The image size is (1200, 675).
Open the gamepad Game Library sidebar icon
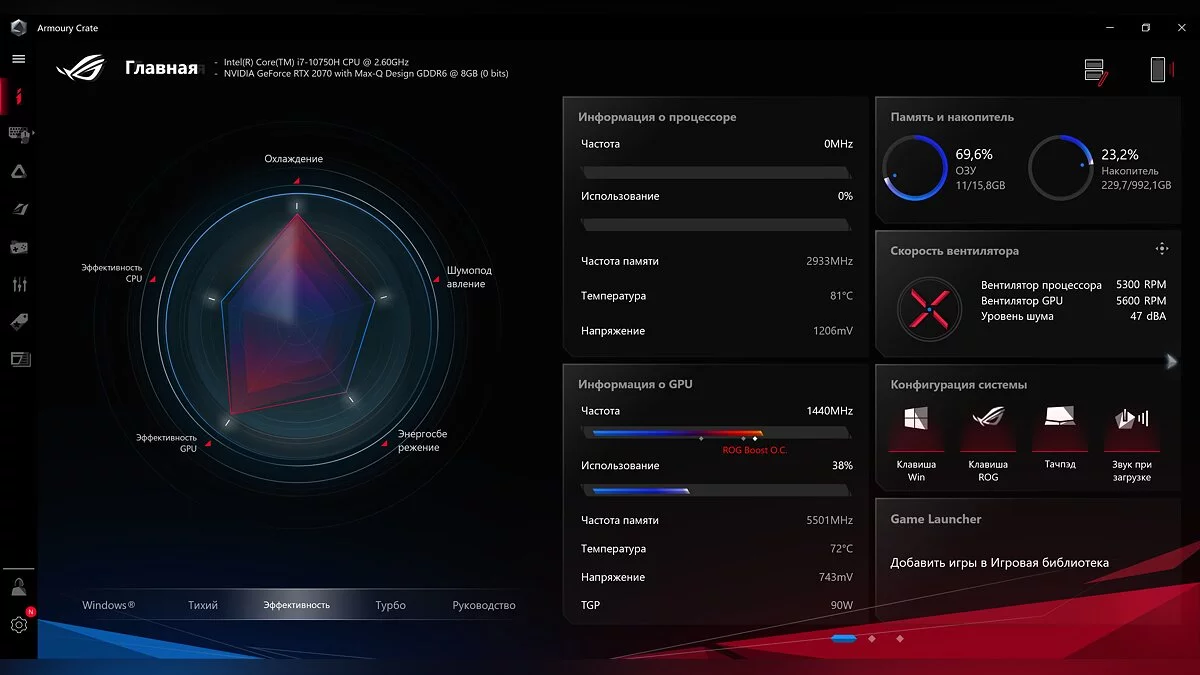19,247
